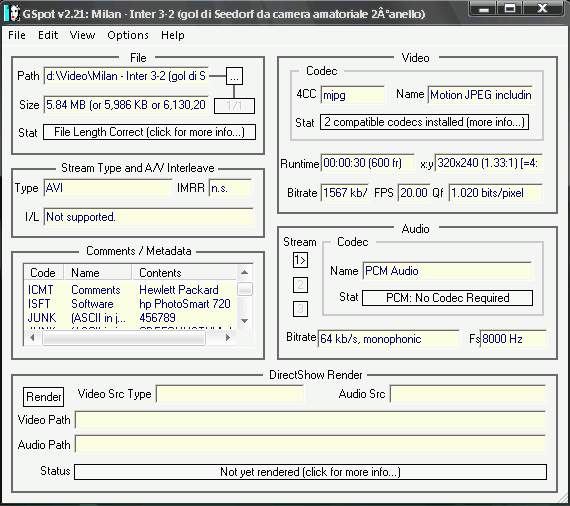Click the Qf field 1.020 bits/pixel

(x=495, y=193)
